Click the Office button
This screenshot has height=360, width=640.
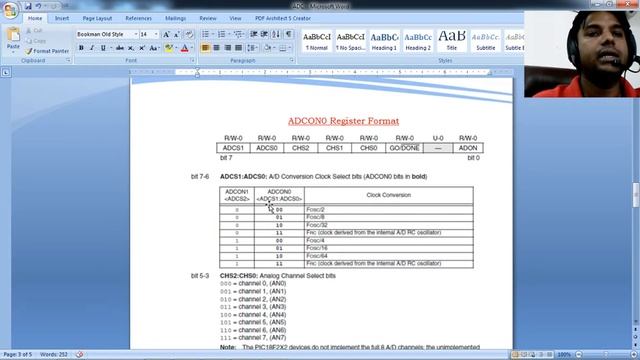tap(10, 10)
